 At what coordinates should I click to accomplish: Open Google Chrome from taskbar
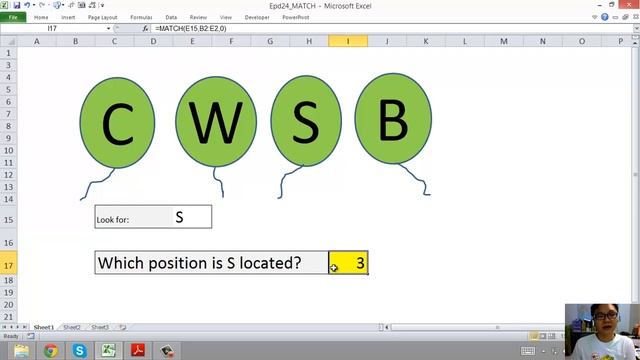tap(51, 351)
